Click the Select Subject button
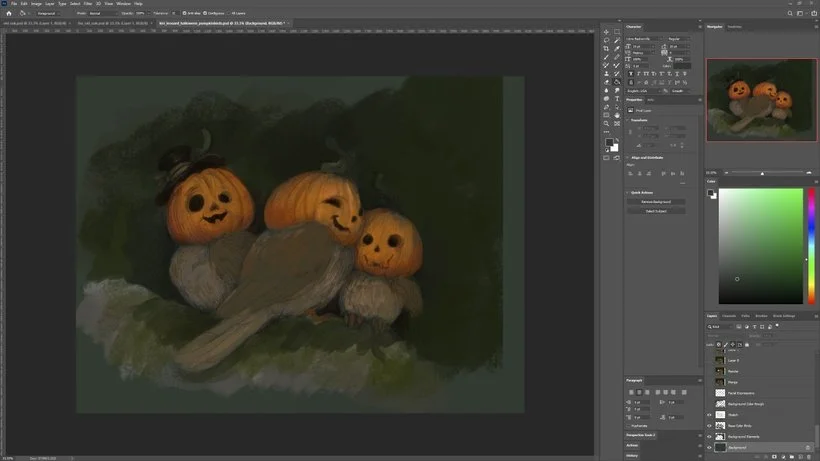820x461 pixels. (656, 211)
